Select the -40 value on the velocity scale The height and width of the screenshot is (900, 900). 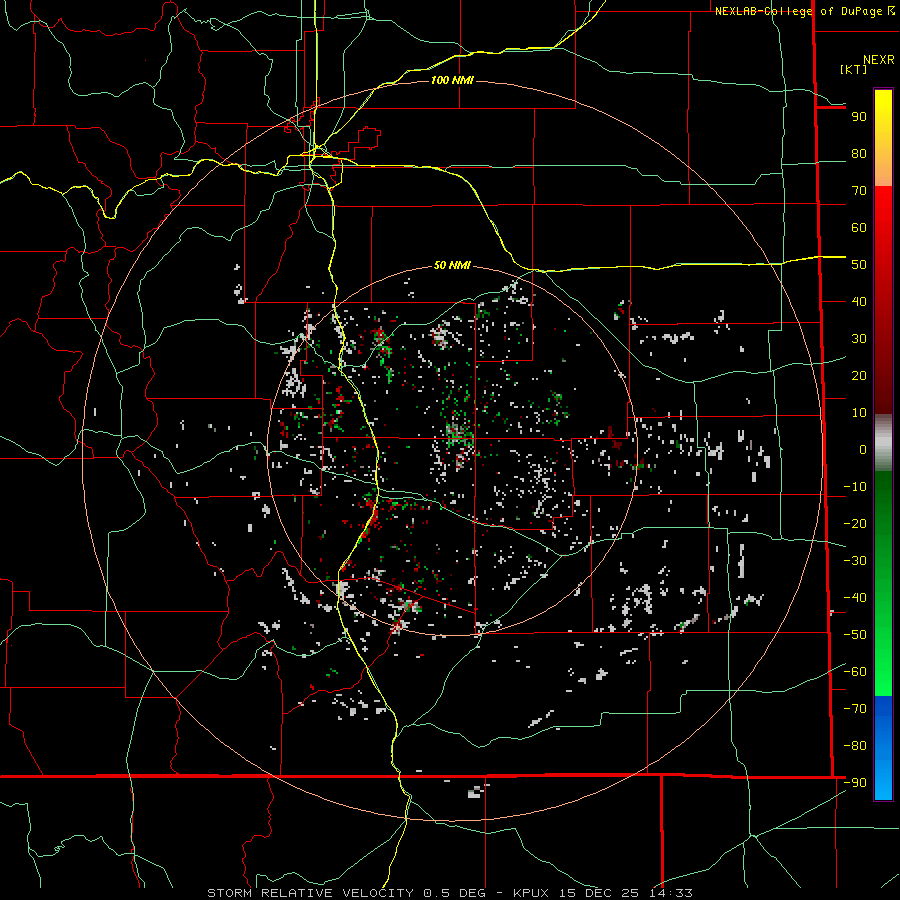[x=855, y=598]
